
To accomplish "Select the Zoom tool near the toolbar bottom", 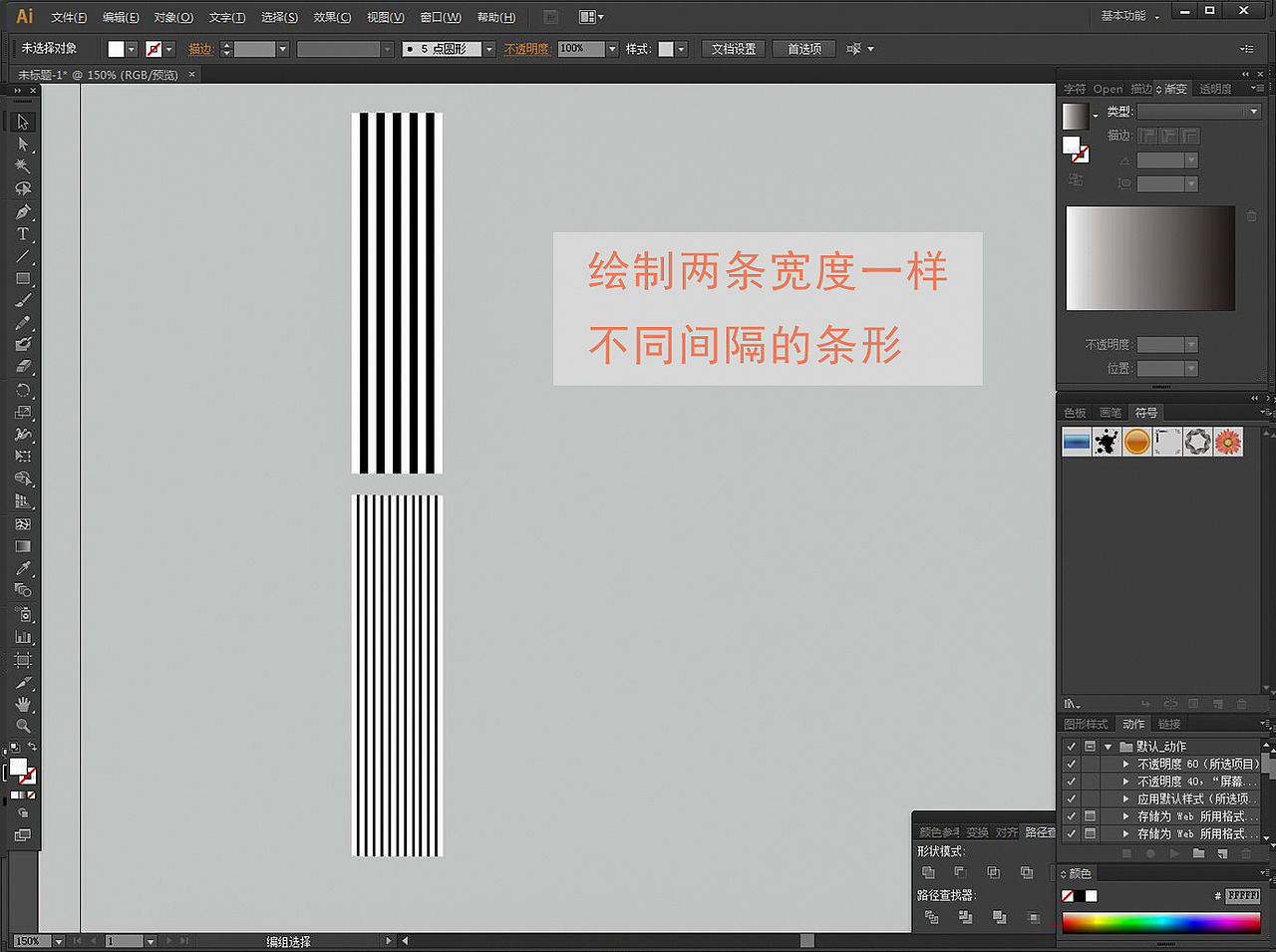I will (23, 727).
